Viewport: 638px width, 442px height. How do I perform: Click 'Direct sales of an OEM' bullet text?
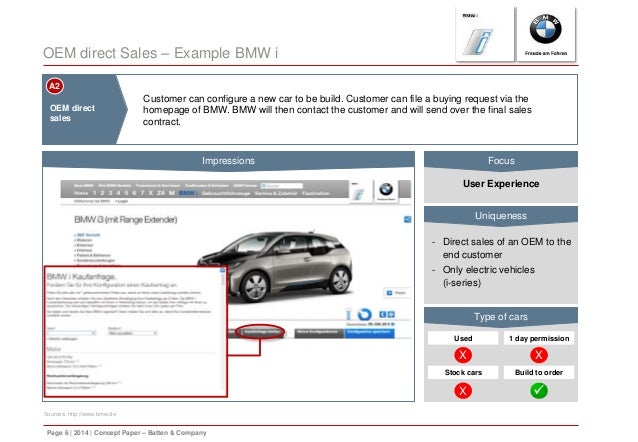point(507,248)
